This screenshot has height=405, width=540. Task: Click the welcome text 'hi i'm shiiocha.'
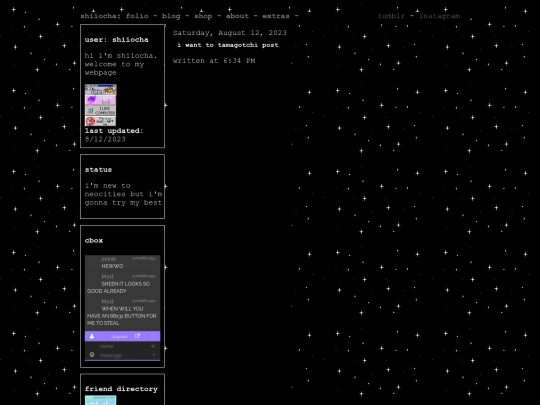click(x=121, y=56)
